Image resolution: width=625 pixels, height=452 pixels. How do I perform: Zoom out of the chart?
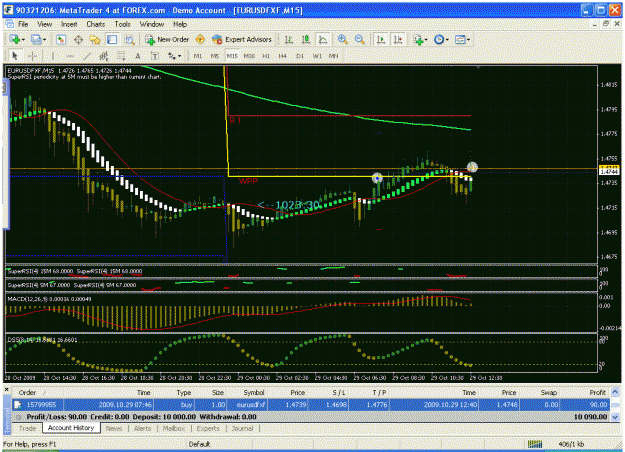[x=360, y=39]
